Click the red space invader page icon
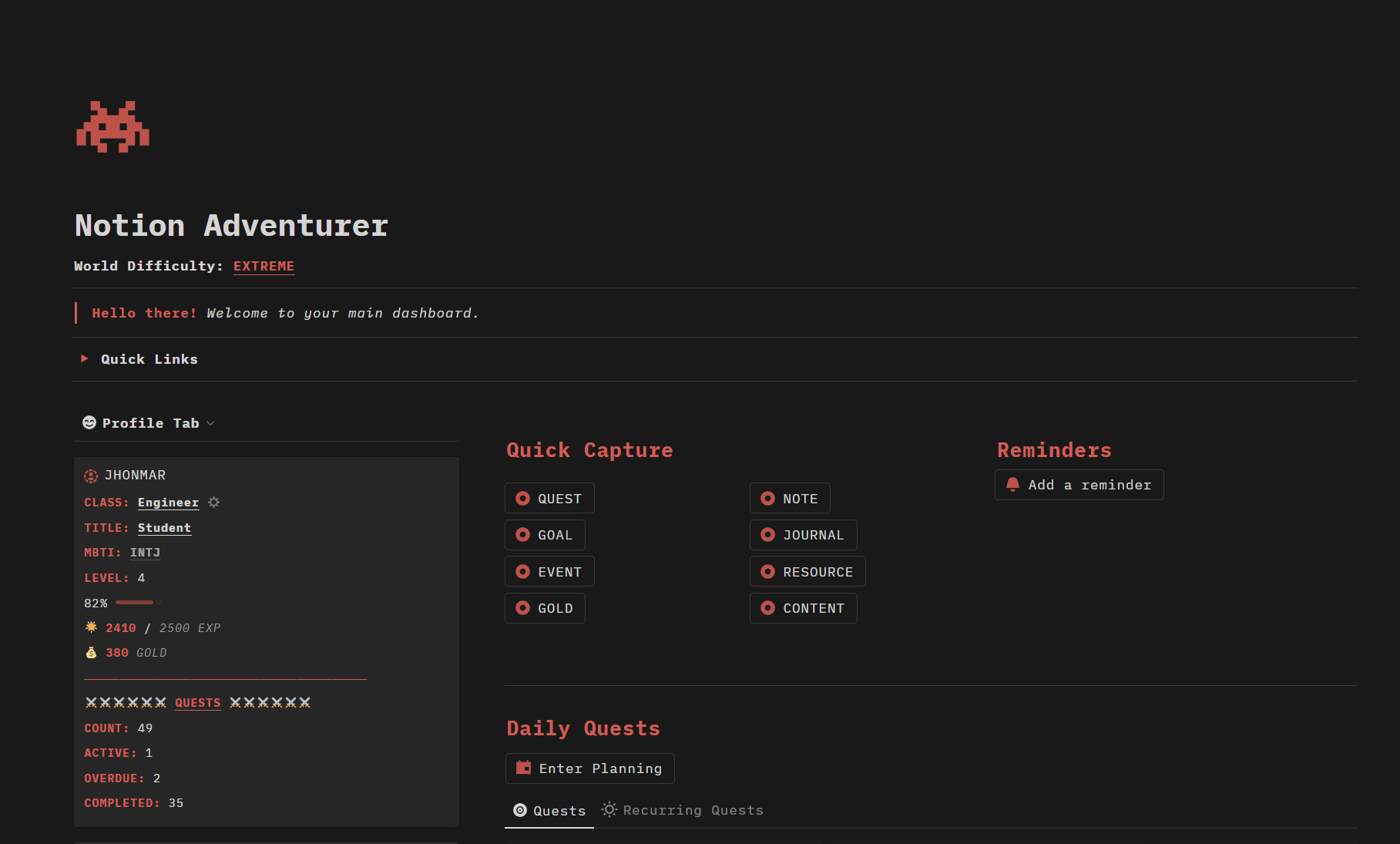1400x844 pixels. pos(112,127)
